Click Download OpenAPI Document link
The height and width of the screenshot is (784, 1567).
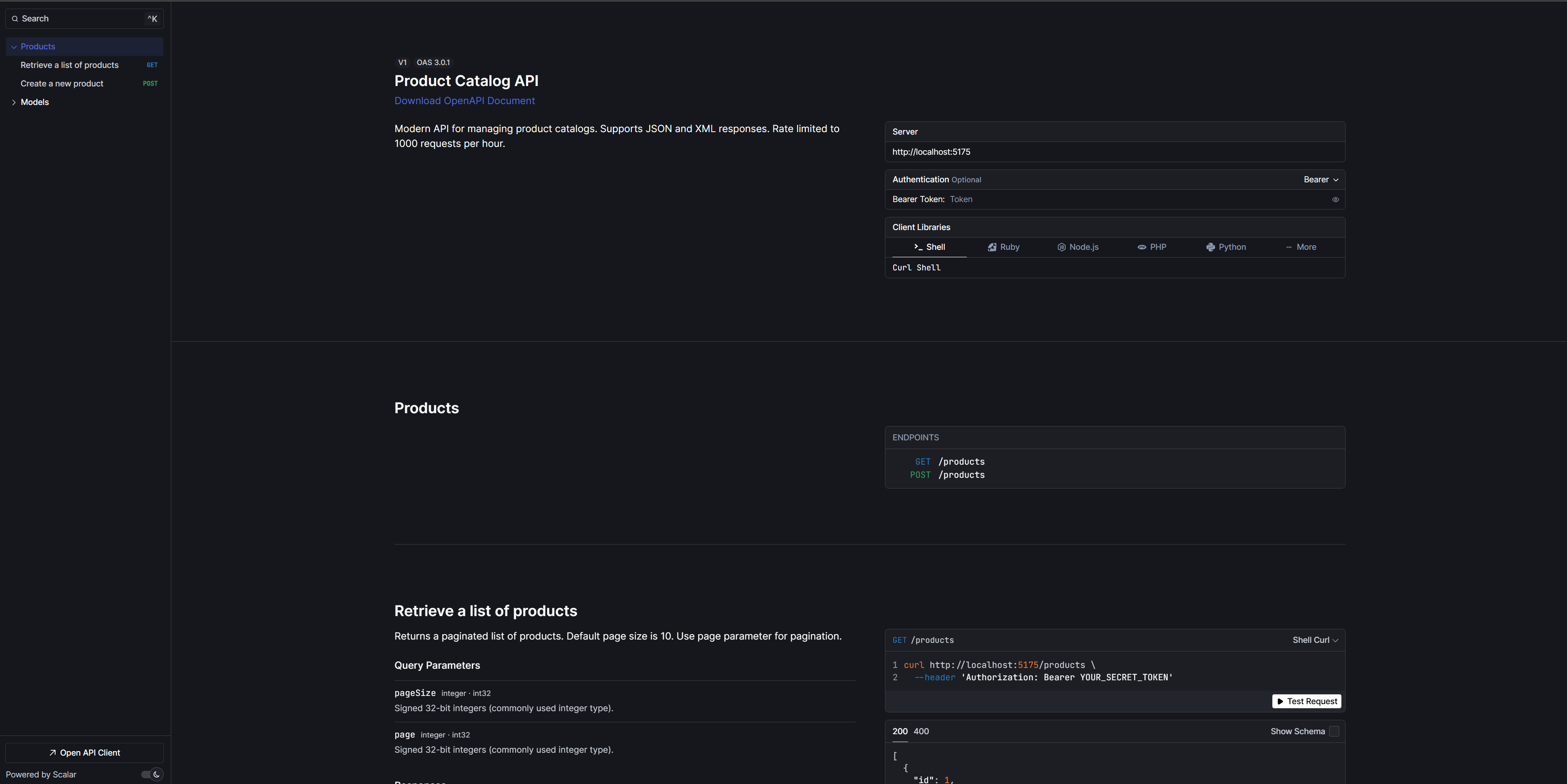pyautogui.click(x=464, y=101)
